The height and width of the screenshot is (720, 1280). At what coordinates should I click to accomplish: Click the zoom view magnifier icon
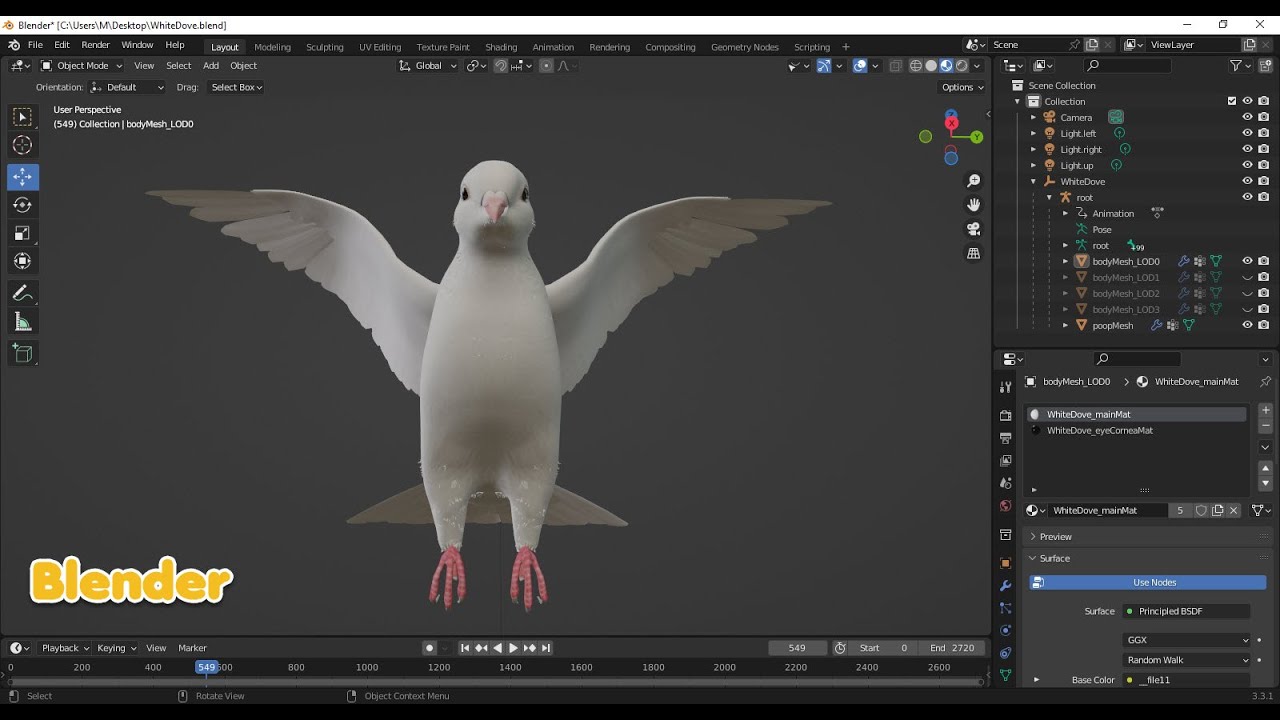(x=974, y=181)
